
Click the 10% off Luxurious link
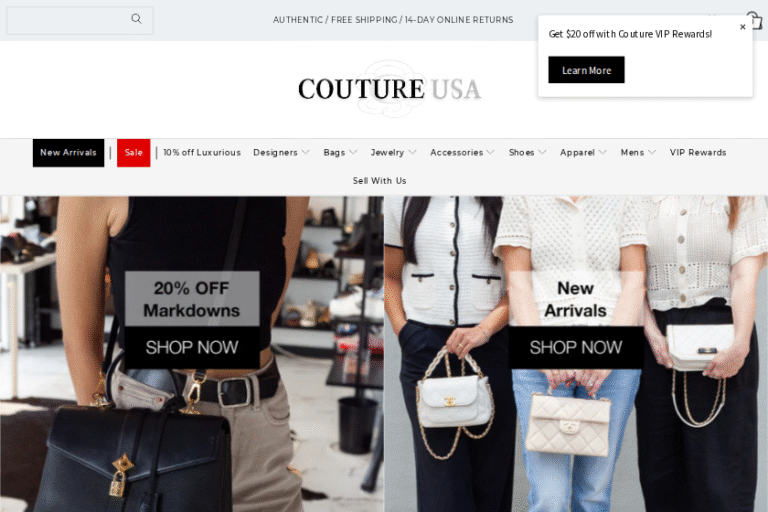[202, 152]
